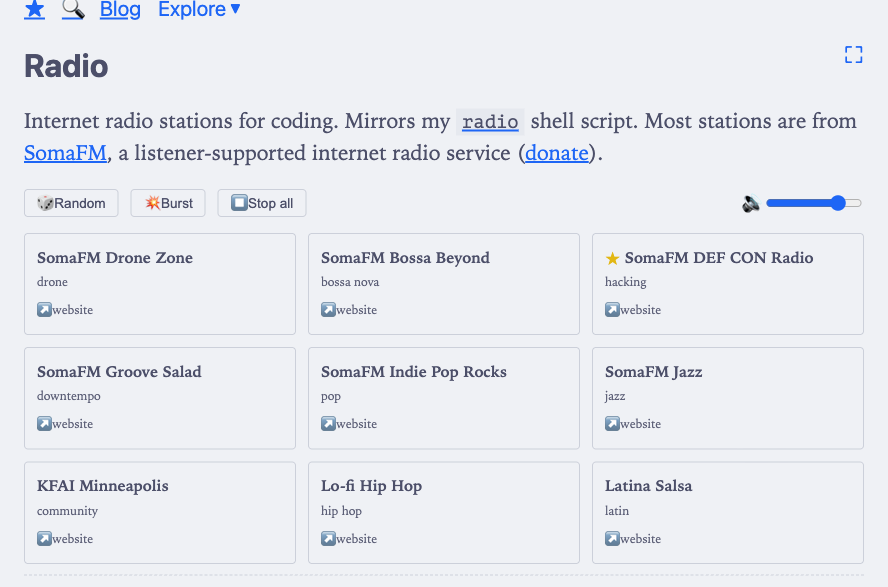Click the 'drone' genre label
Viewport: 888px width, 587px height.
pos(52,282)
